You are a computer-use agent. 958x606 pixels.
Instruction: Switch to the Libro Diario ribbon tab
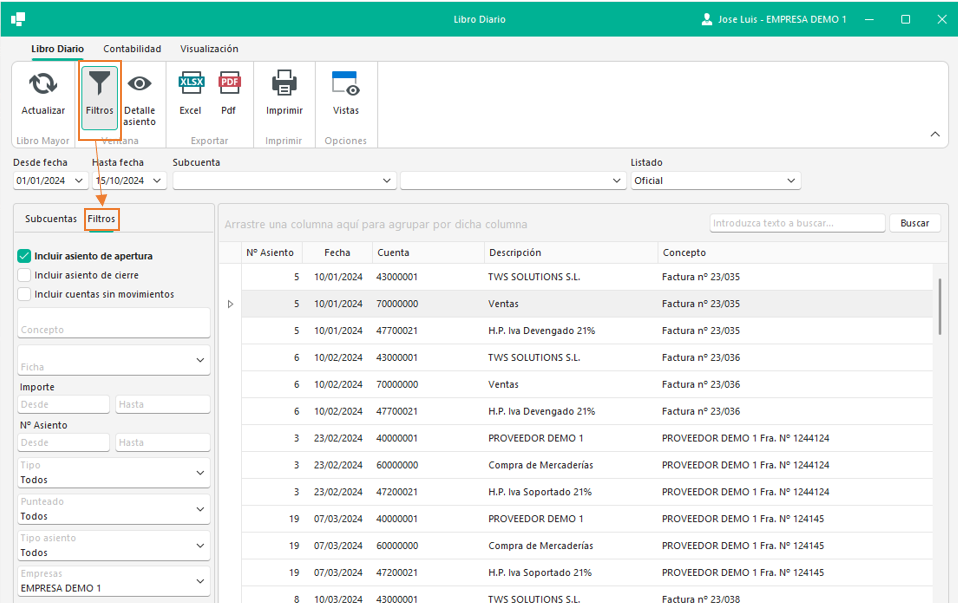click(x=57, y=49)
